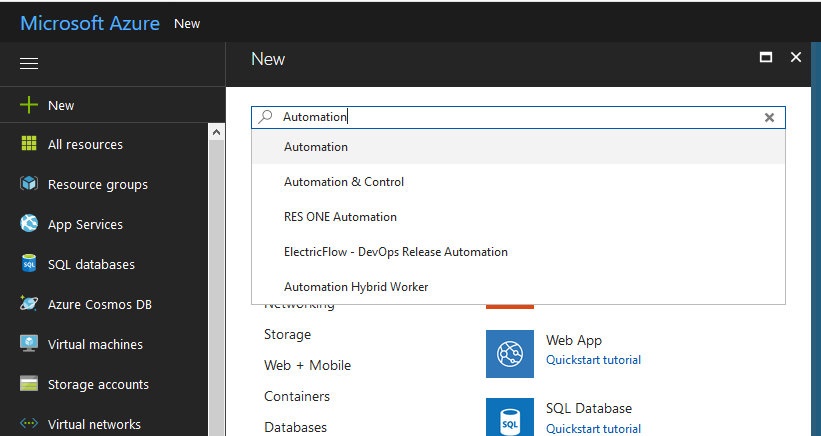Open Virtual machines monitor icon

[29, 343]
